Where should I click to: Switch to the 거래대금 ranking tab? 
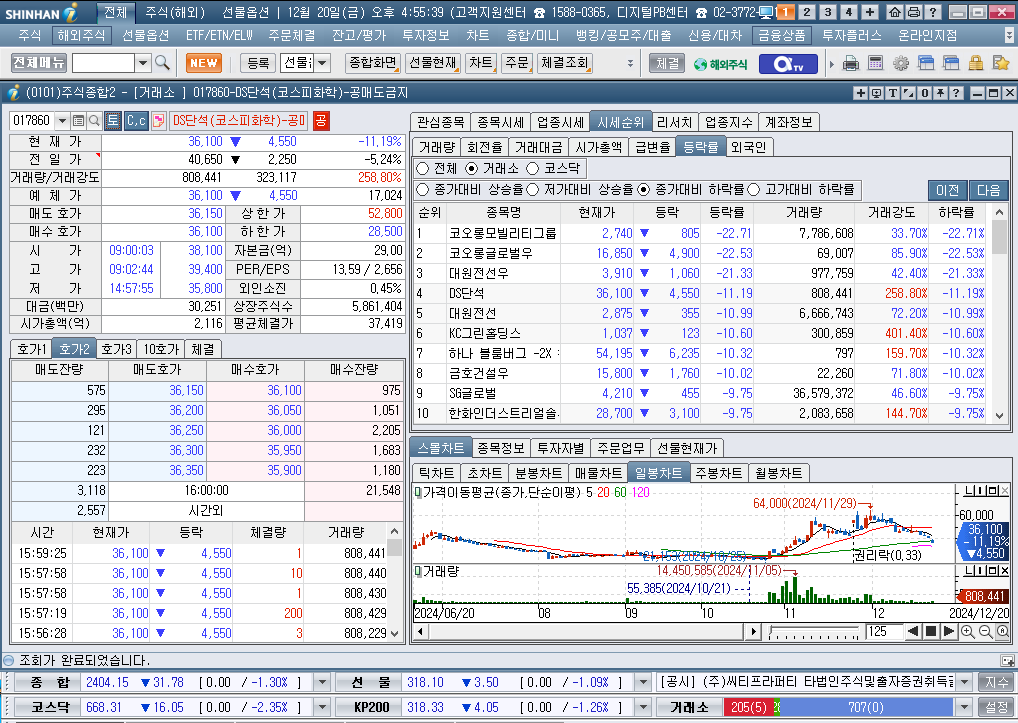[x=538, y=147]
